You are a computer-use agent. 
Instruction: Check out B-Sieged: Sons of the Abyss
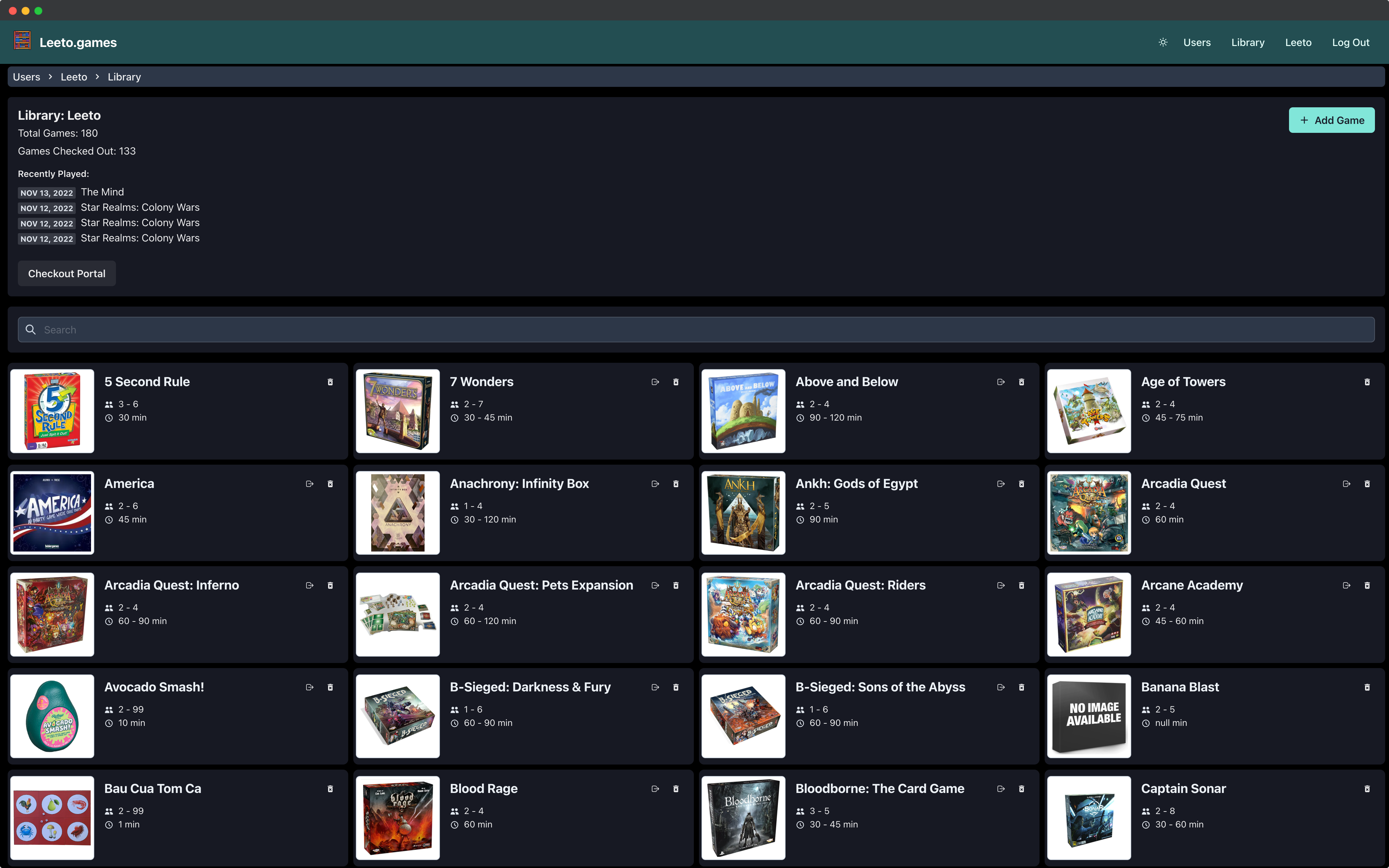point(1001,688)
